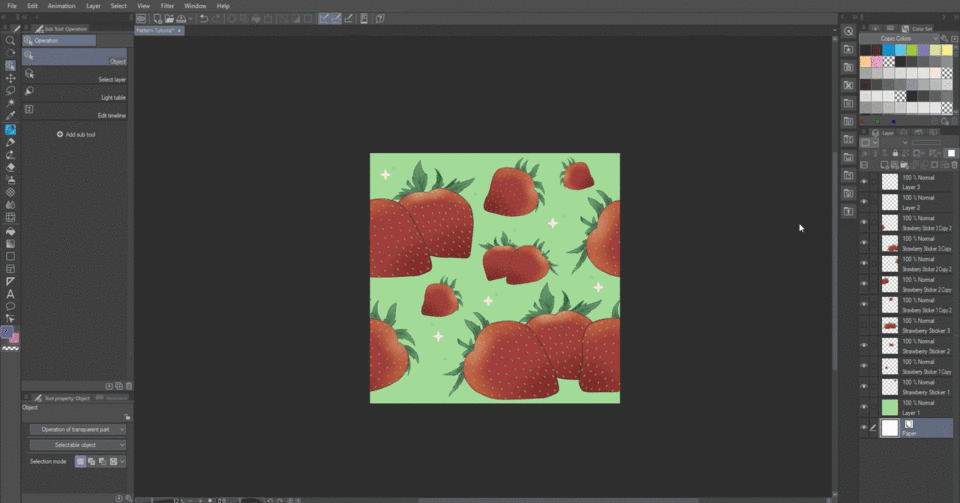Choose the Light table sub tool
The width and height of the screenshot is (960, 503).
point(75,92)
